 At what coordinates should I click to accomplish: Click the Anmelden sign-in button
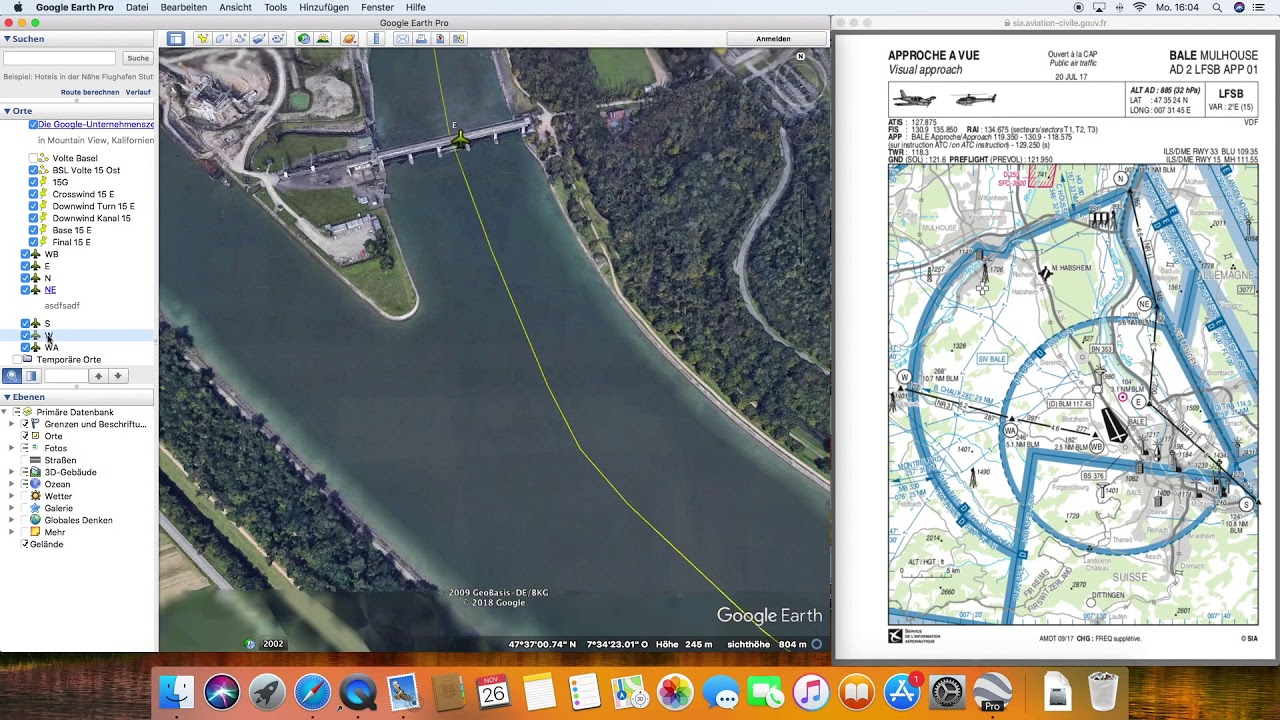click(x=773, y=39)
